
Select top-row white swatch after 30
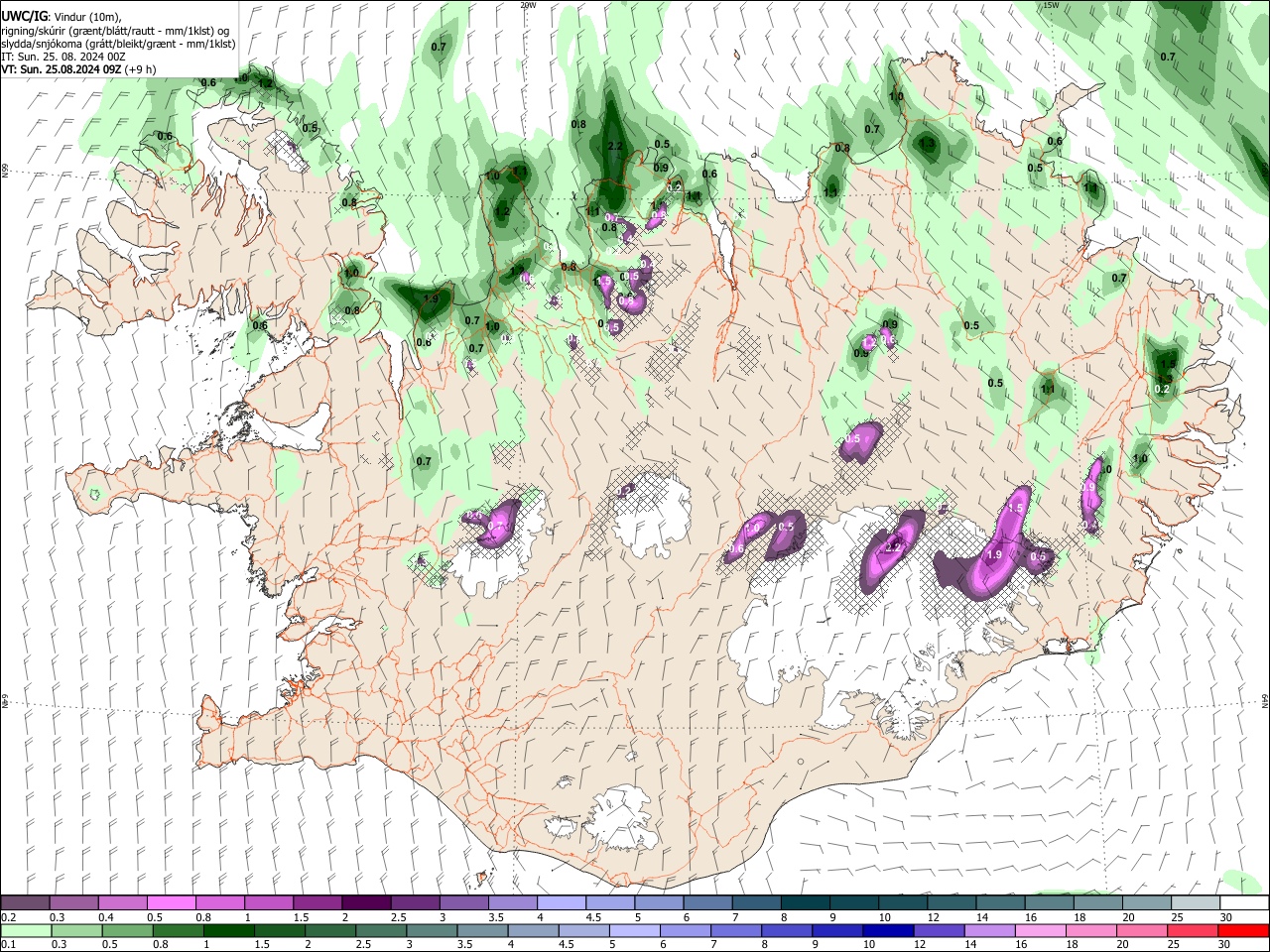pos(1244,903)
